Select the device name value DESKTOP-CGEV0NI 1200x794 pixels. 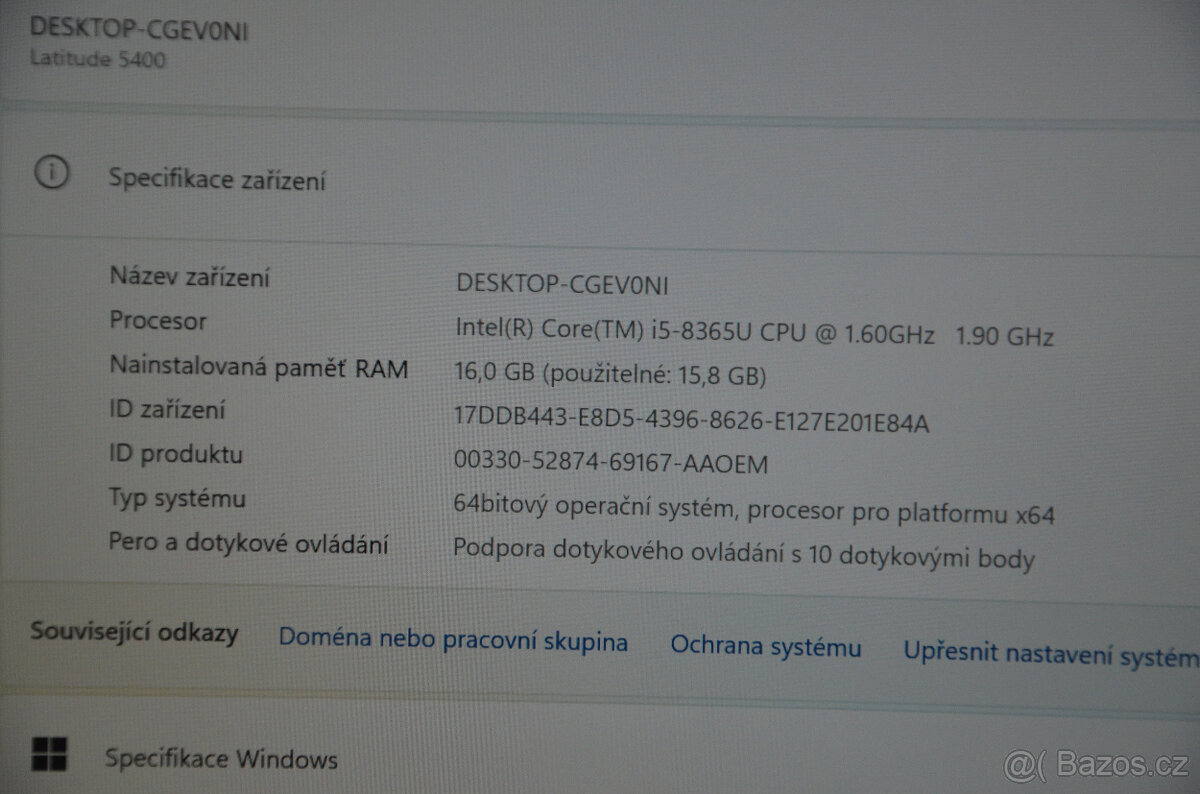564,285
